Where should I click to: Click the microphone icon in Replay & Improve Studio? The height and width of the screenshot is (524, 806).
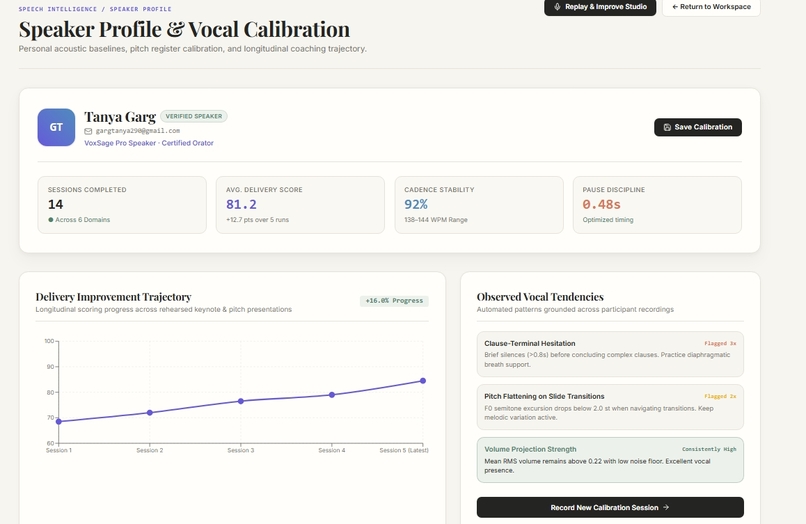(557, 7)
